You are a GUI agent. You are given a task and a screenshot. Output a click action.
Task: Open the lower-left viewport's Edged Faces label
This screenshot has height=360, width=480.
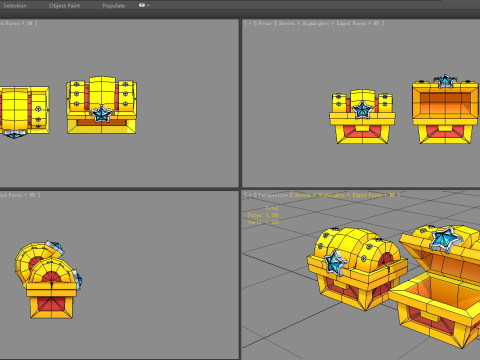17,195
